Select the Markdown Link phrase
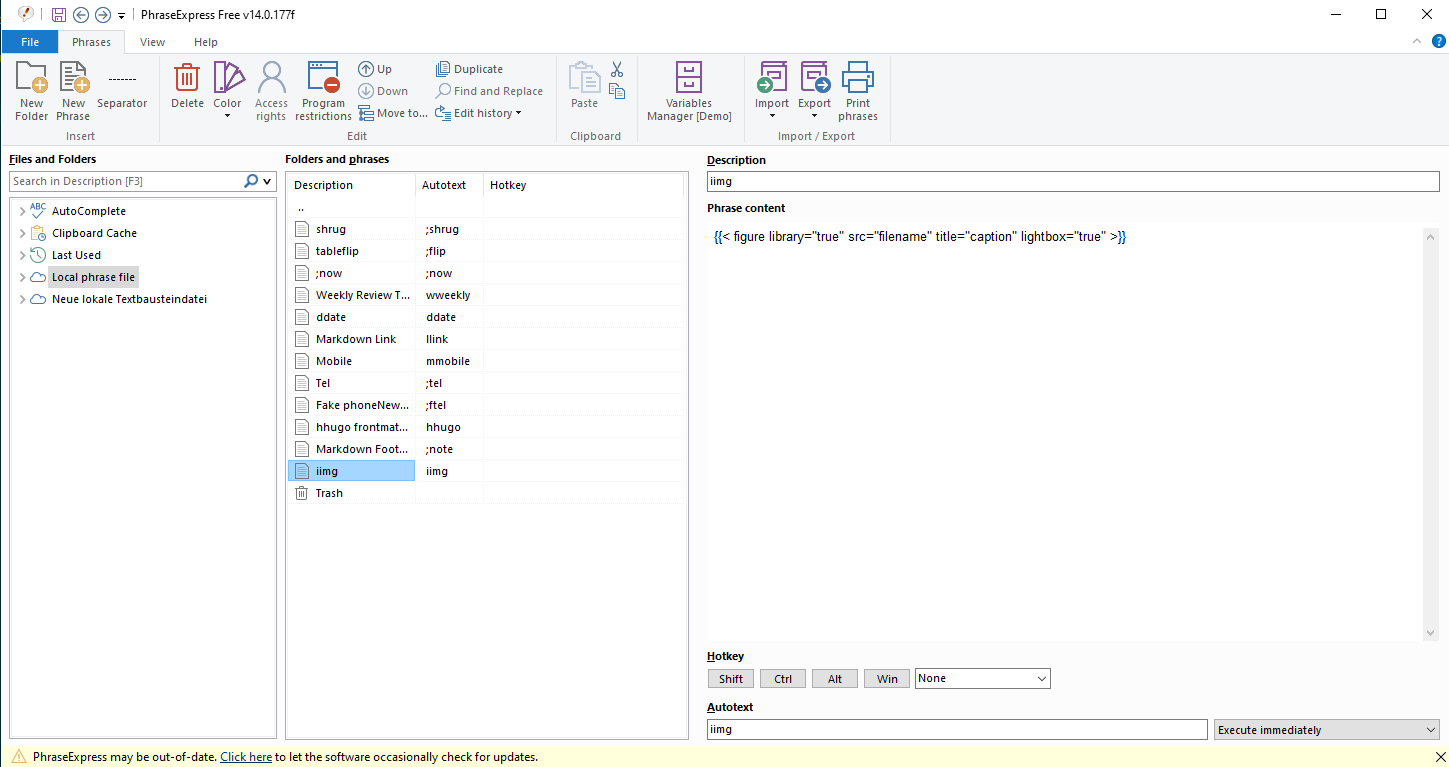1449x767 pixels. tap(356, 339)
